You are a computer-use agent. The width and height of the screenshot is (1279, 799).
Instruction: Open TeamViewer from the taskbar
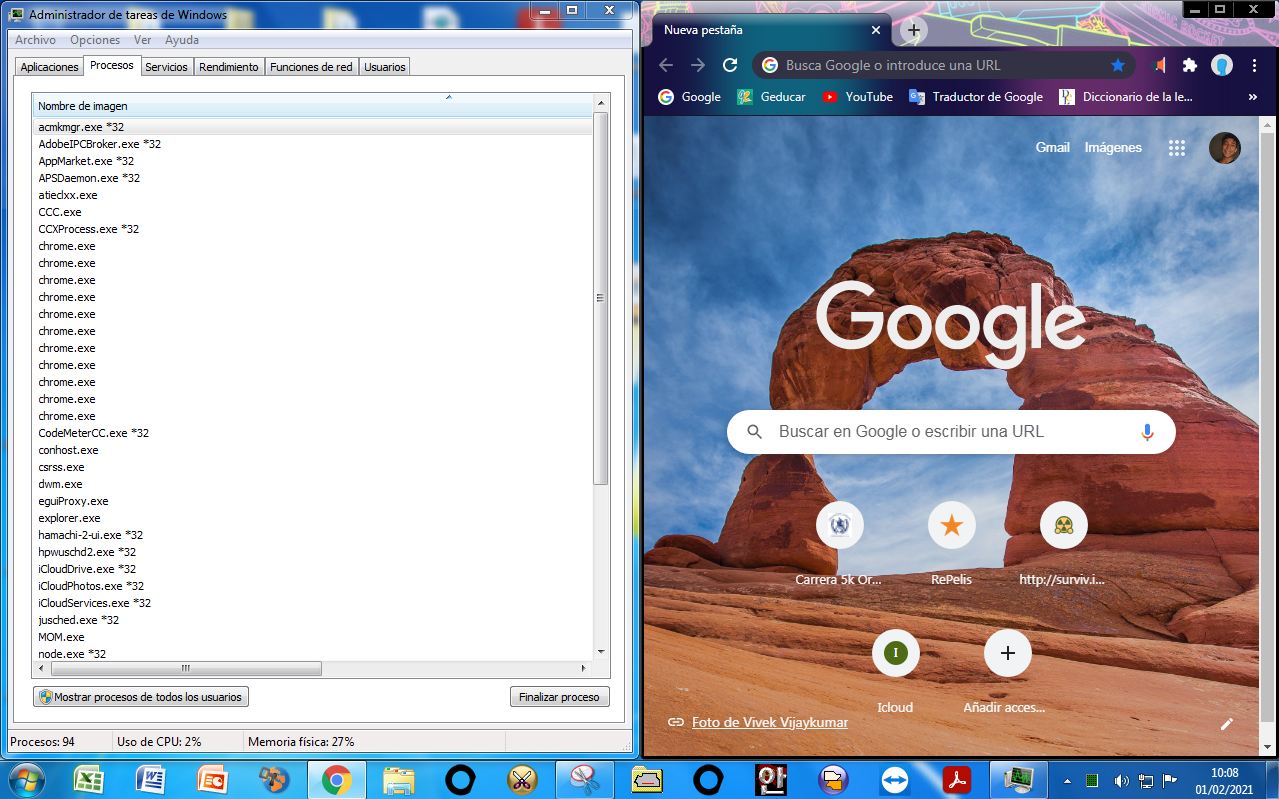[895, 779]
